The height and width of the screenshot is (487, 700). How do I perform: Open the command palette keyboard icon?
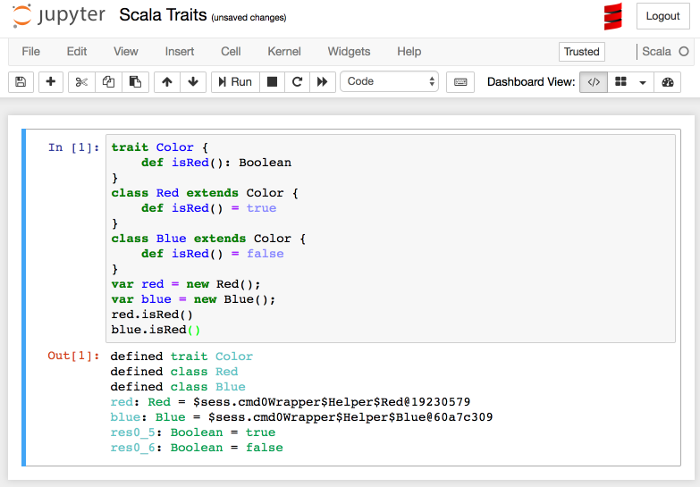[x=460, y=82]
